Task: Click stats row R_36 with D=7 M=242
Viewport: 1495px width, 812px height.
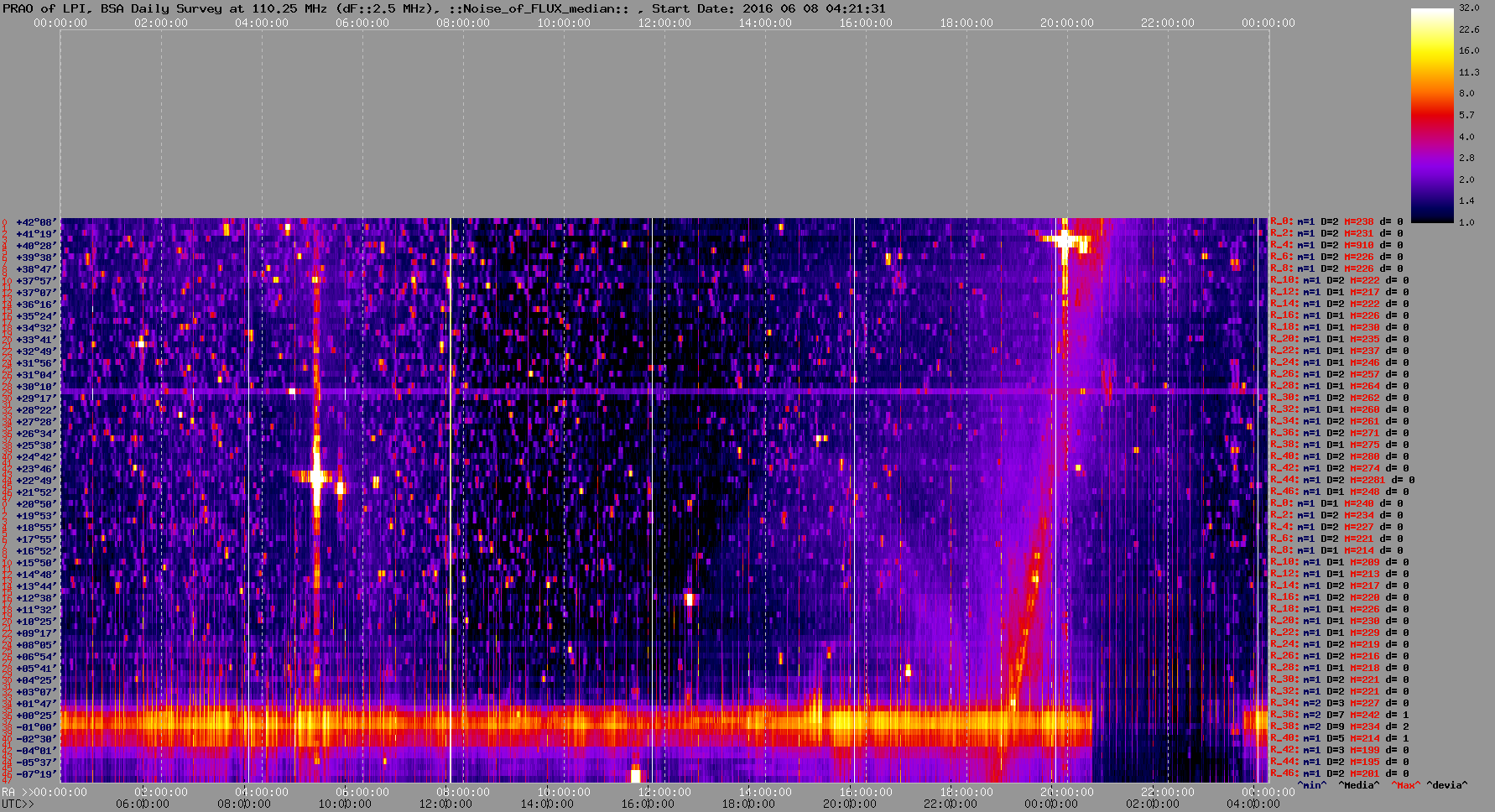Action: [x=1340, y=716]
